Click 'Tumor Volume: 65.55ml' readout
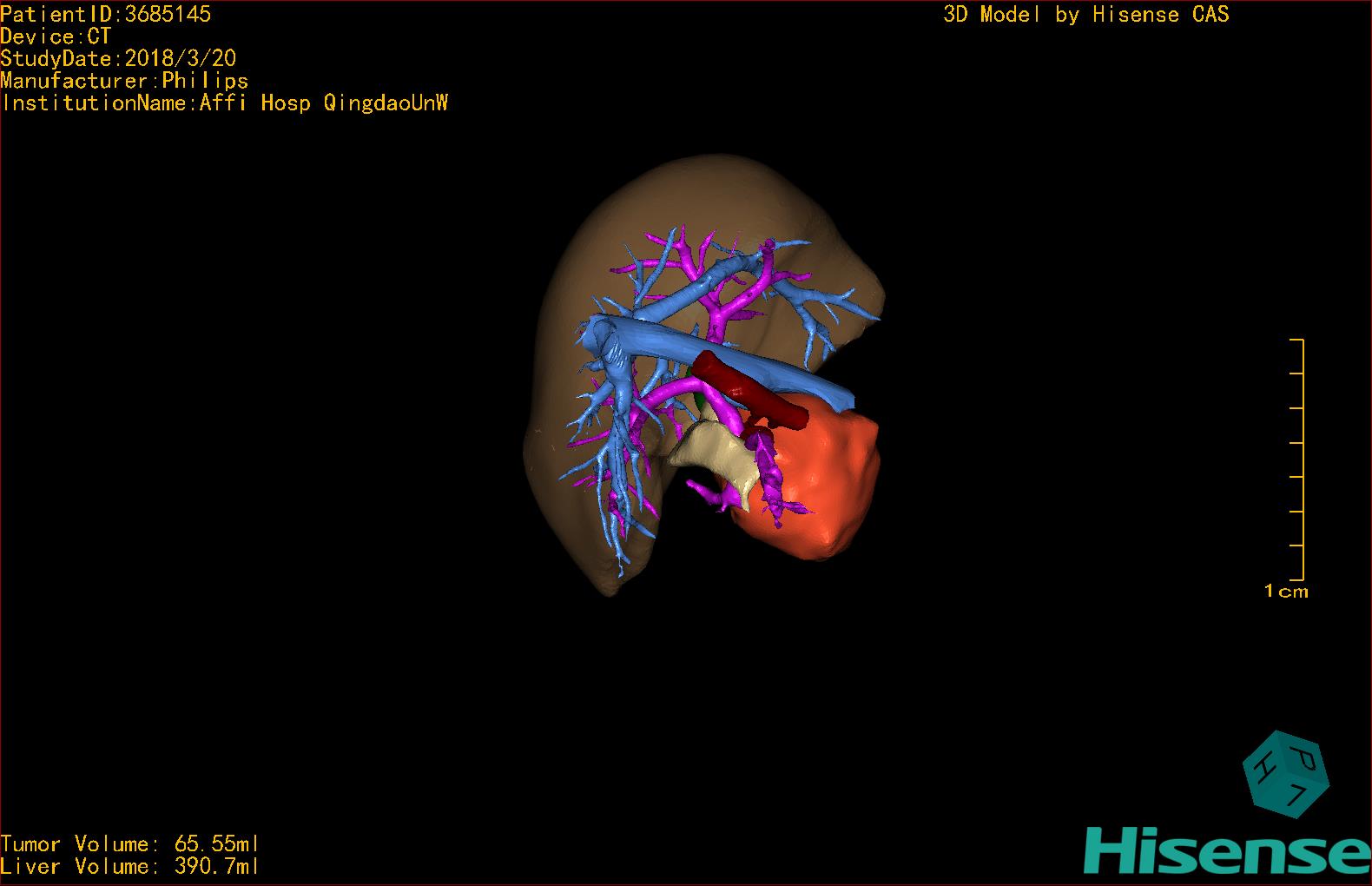The height and width of the screenshot is (886, 1372). click(129, 843)
